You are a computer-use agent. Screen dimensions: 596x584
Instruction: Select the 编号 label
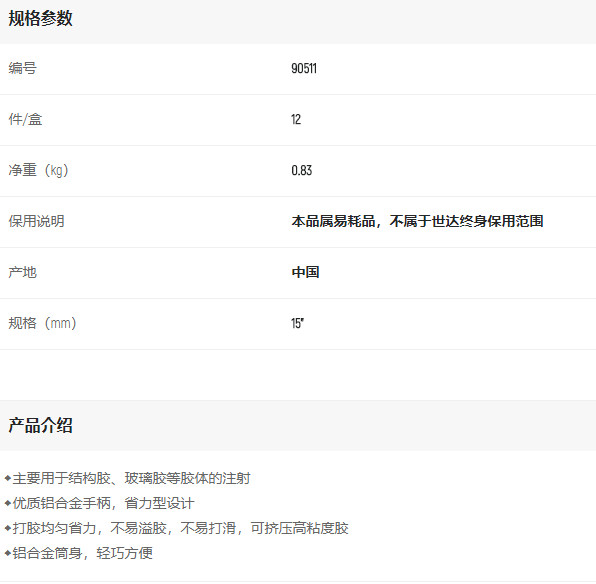[x=22, y=68]
